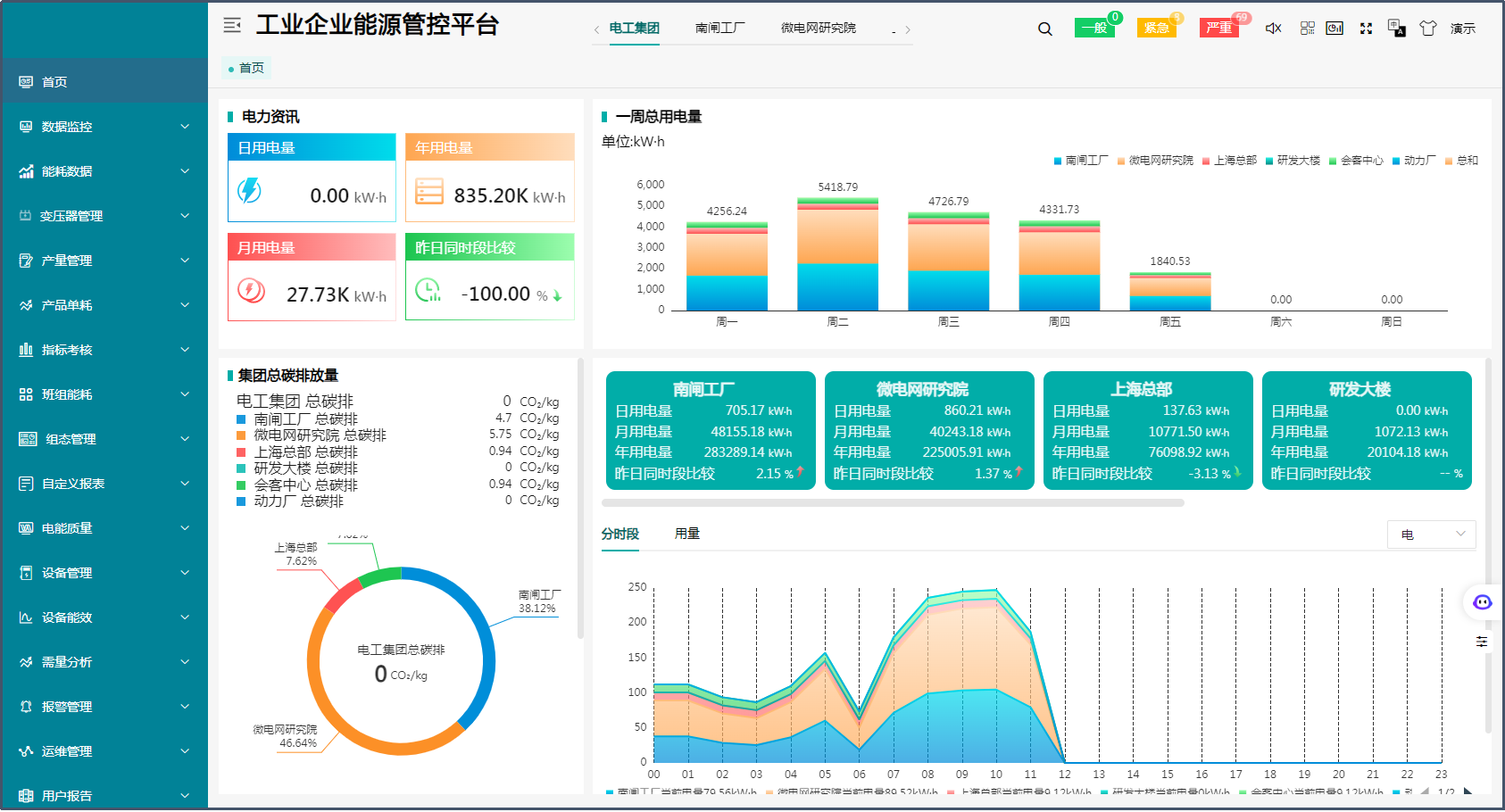Open the 南闸工厂 summary card
The height and width of the screenshot is (812, 1505).
point(711,431)
